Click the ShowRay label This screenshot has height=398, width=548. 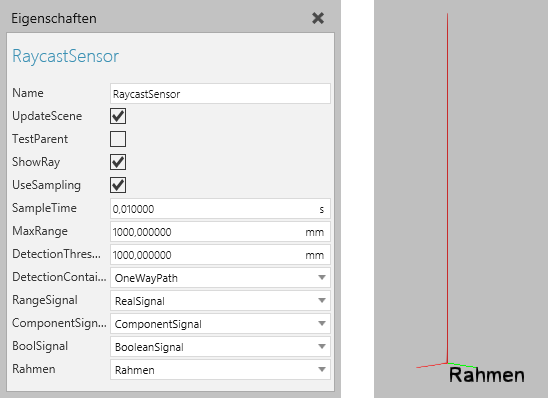coord(36,162)
